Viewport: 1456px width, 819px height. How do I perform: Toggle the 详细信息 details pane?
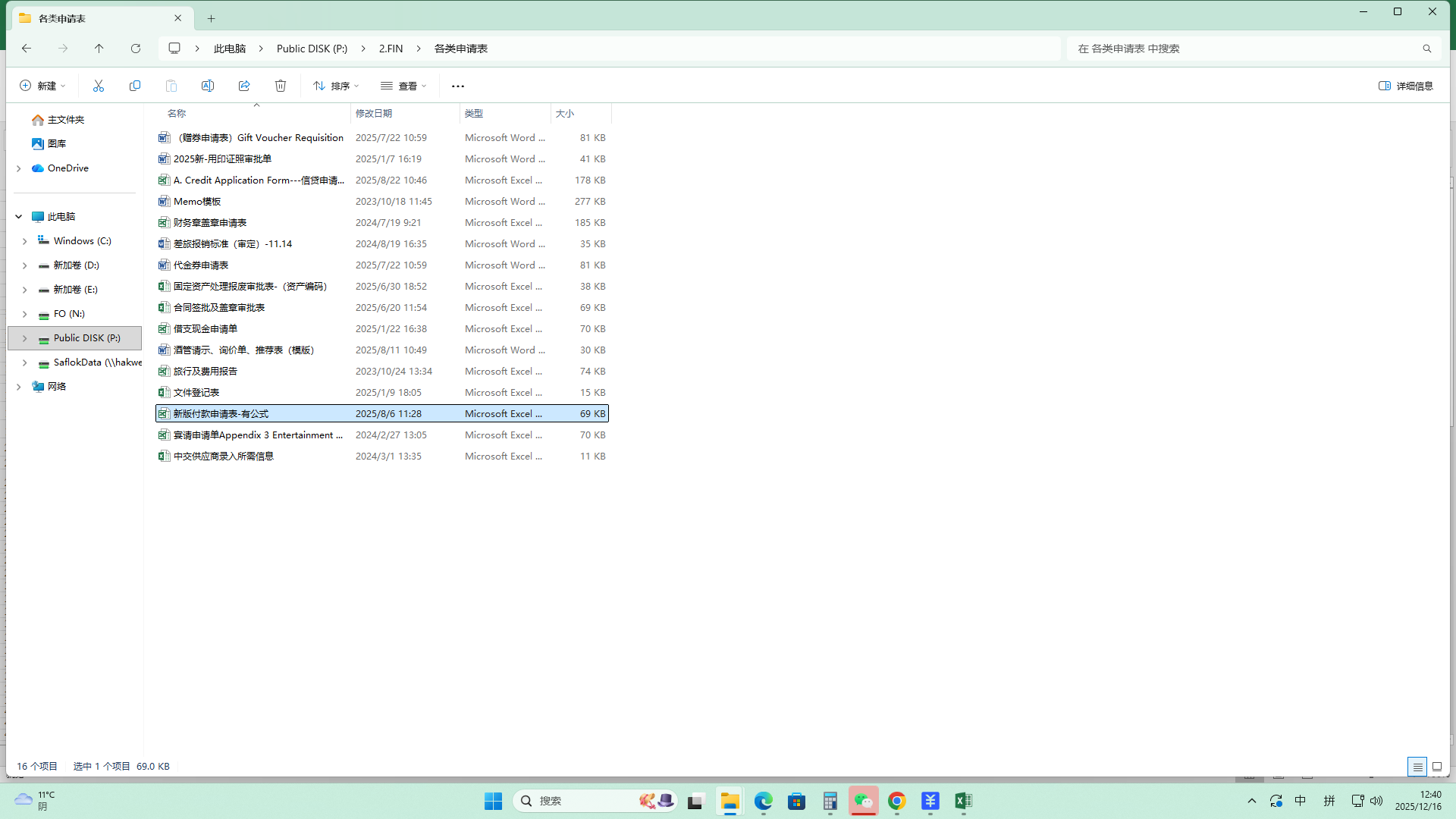(x=1405, y=86)
